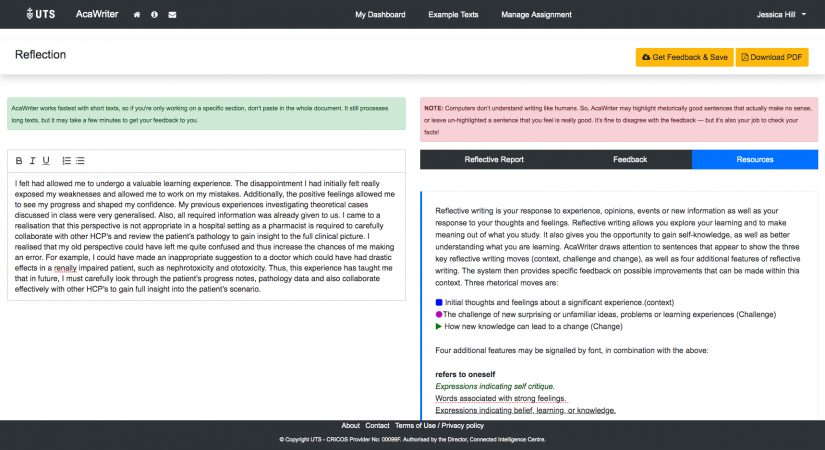
Task: Click Get Feedback & Save button
Action: tap(685, 57)
